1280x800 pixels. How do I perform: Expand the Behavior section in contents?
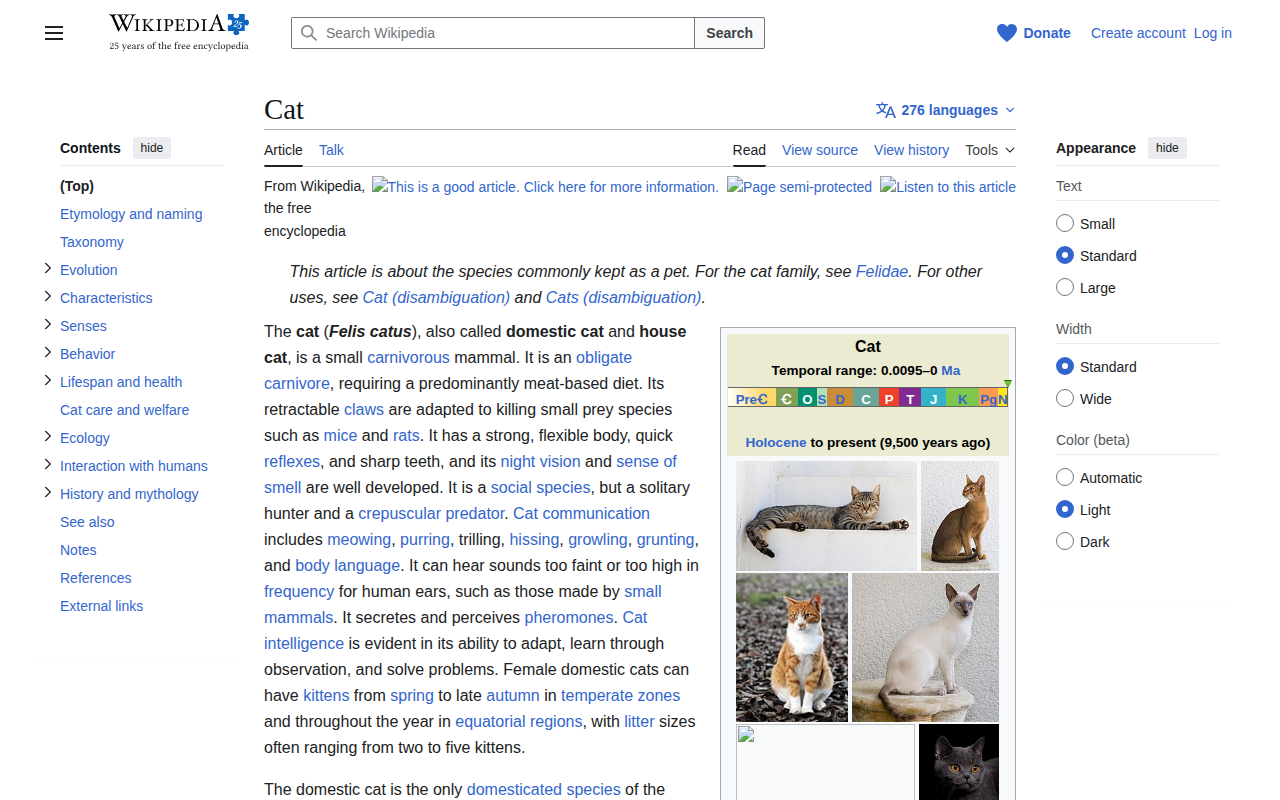click(47, 353)
